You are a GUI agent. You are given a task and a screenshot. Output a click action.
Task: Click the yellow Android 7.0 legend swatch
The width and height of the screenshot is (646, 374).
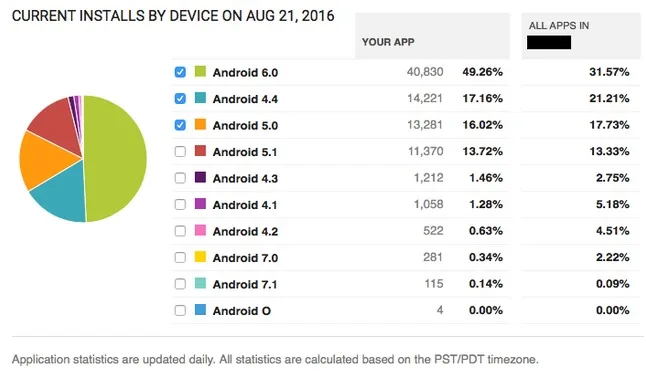[x=200, y=257]
